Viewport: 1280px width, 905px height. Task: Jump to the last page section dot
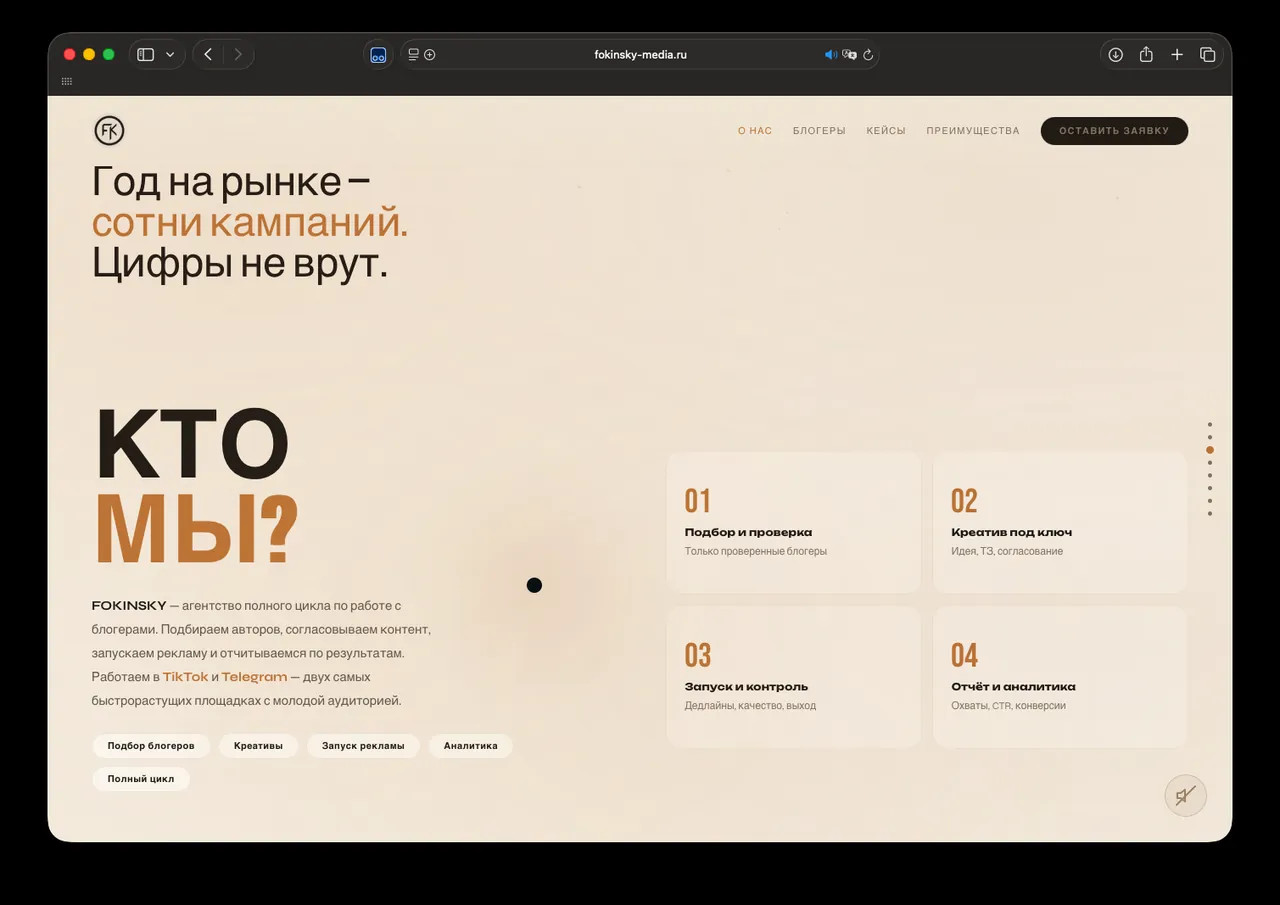1210,514
